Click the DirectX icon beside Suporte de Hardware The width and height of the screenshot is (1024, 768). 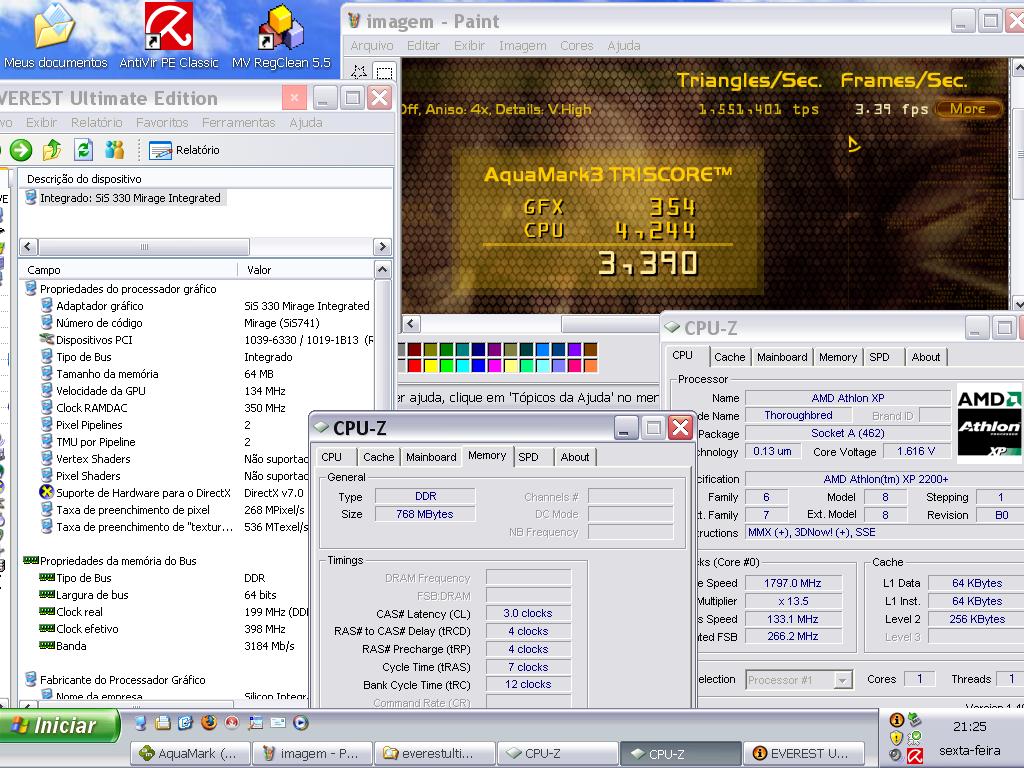point(46,492)
